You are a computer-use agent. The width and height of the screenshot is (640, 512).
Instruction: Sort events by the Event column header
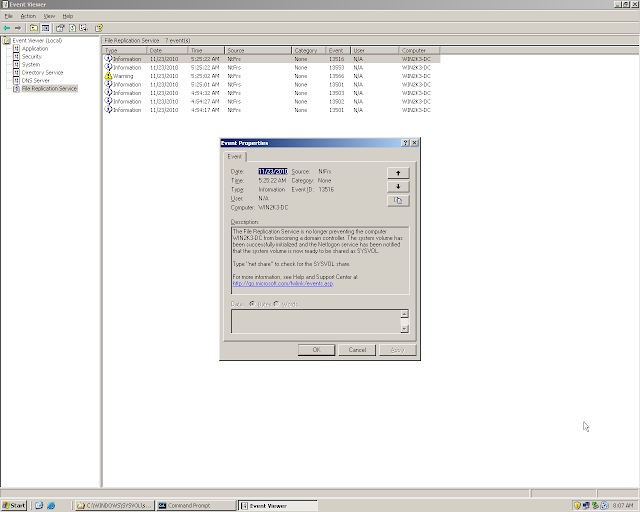point(338,50)
